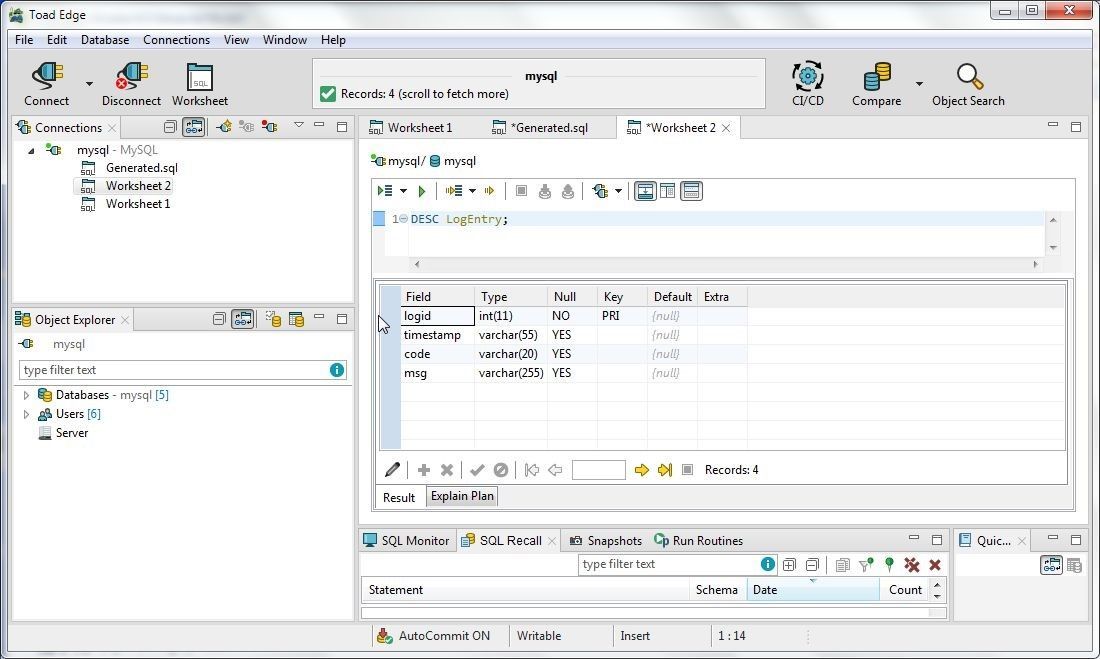
Task: Expand the Databases node
Action: pos(27,395)
